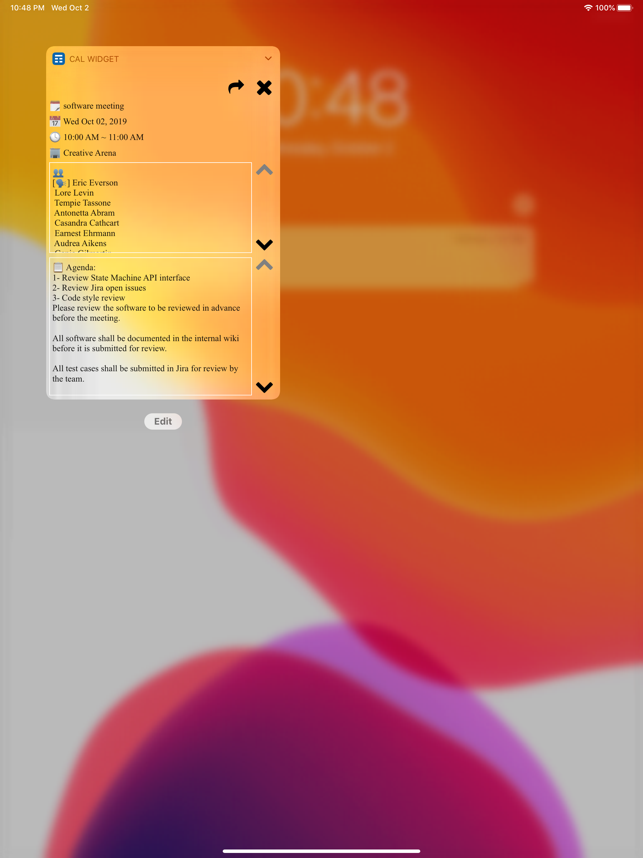Select attendee Eric Everson
This screenshot has width=643, height=858.
[95, 183]
